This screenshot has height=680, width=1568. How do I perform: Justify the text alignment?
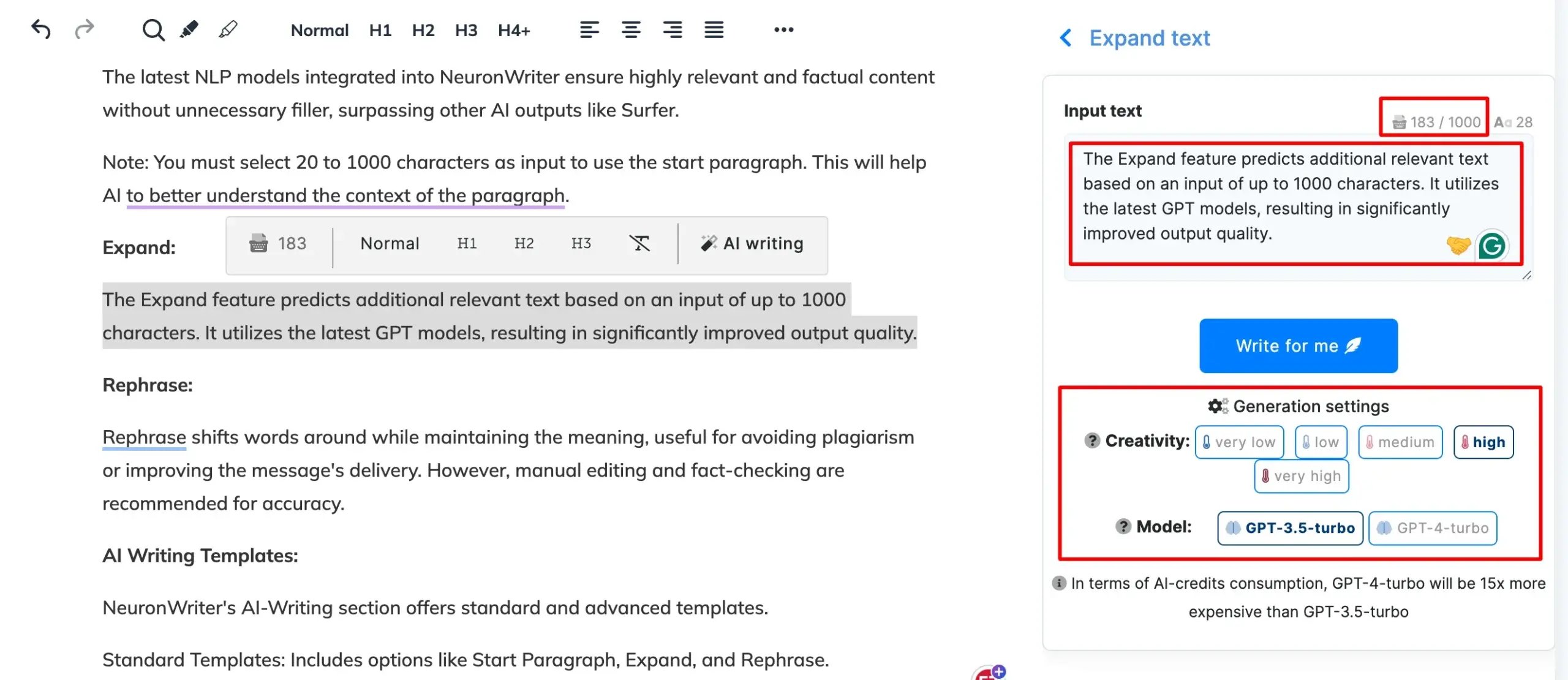[714, 29]
